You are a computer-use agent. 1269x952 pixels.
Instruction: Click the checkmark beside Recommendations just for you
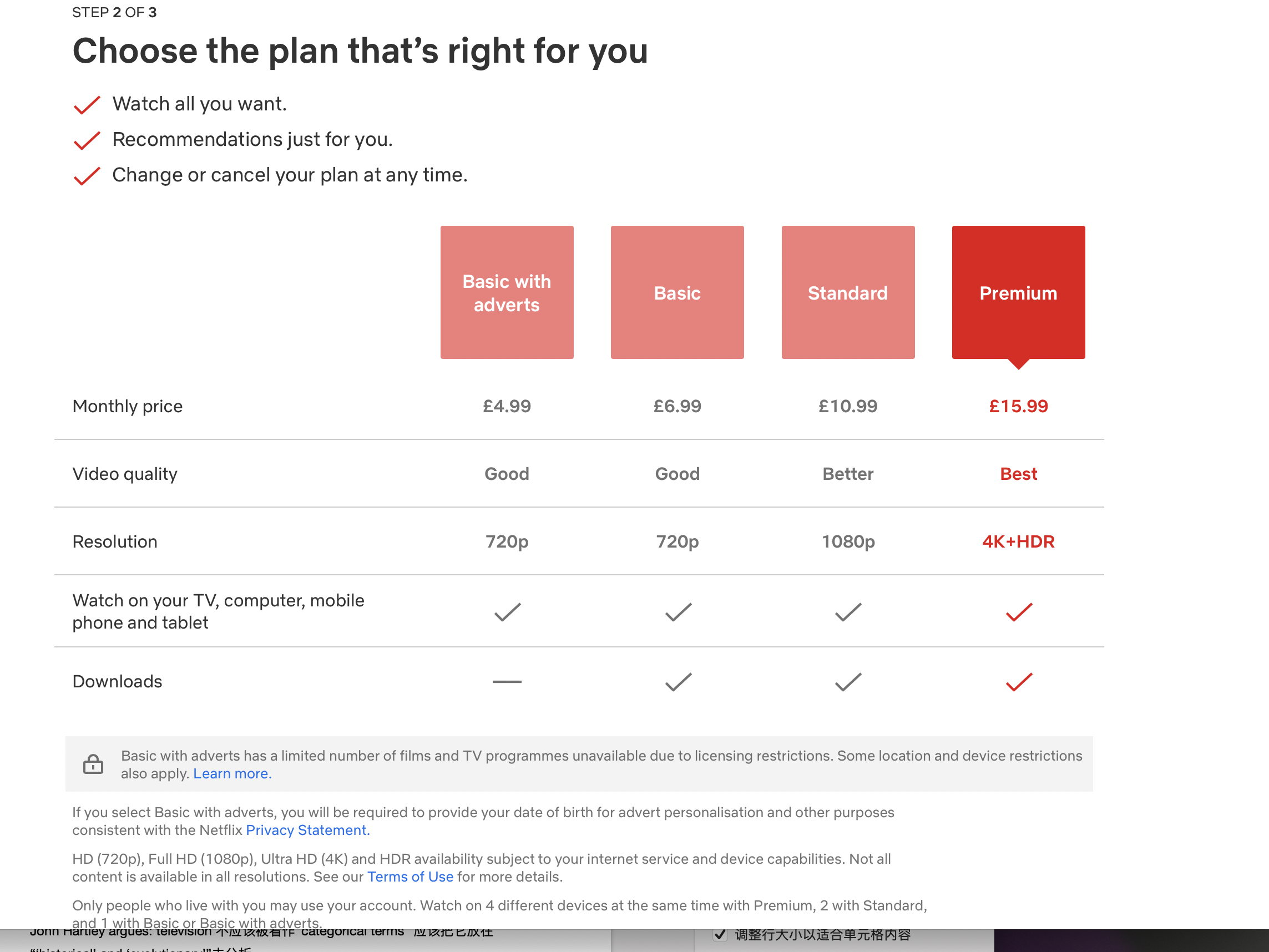(87, 140)
